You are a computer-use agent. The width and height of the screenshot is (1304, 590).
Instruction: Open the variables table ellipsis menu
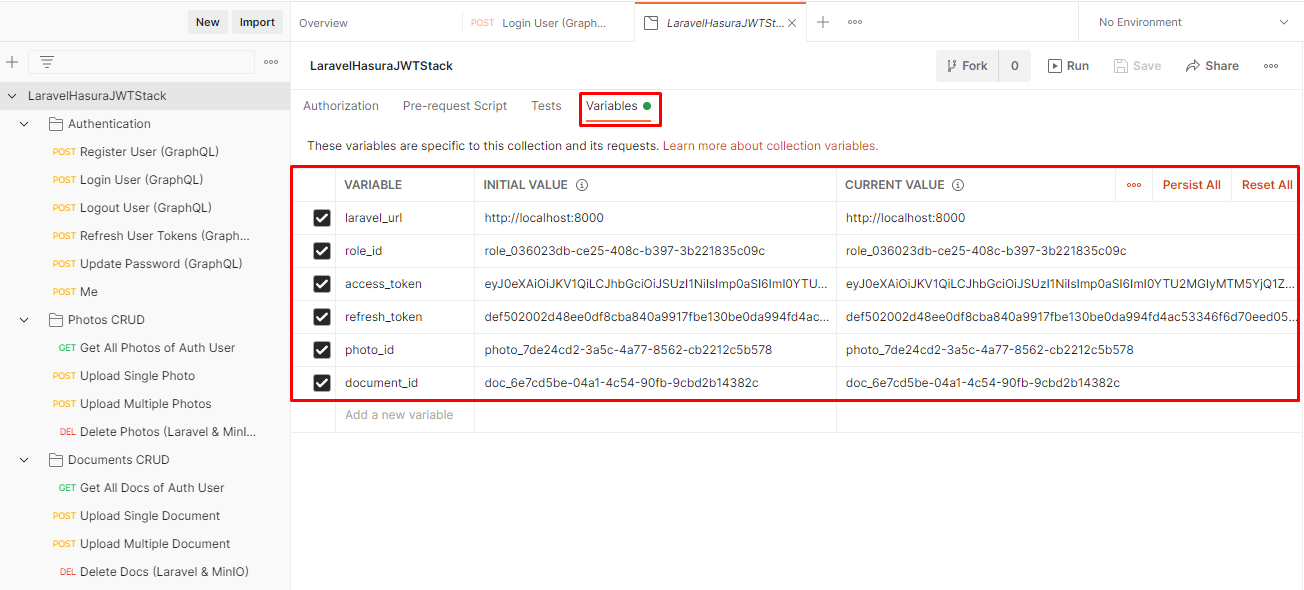[x=1133, y=185]
